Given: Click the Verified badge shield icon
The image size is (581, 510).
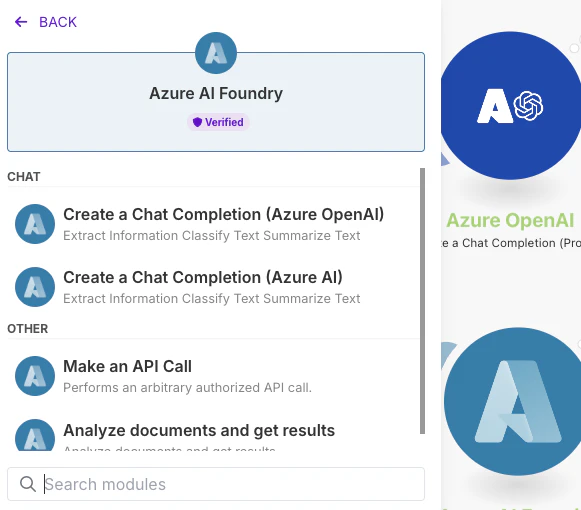Looking at the screenshot, I should (197, 122).
